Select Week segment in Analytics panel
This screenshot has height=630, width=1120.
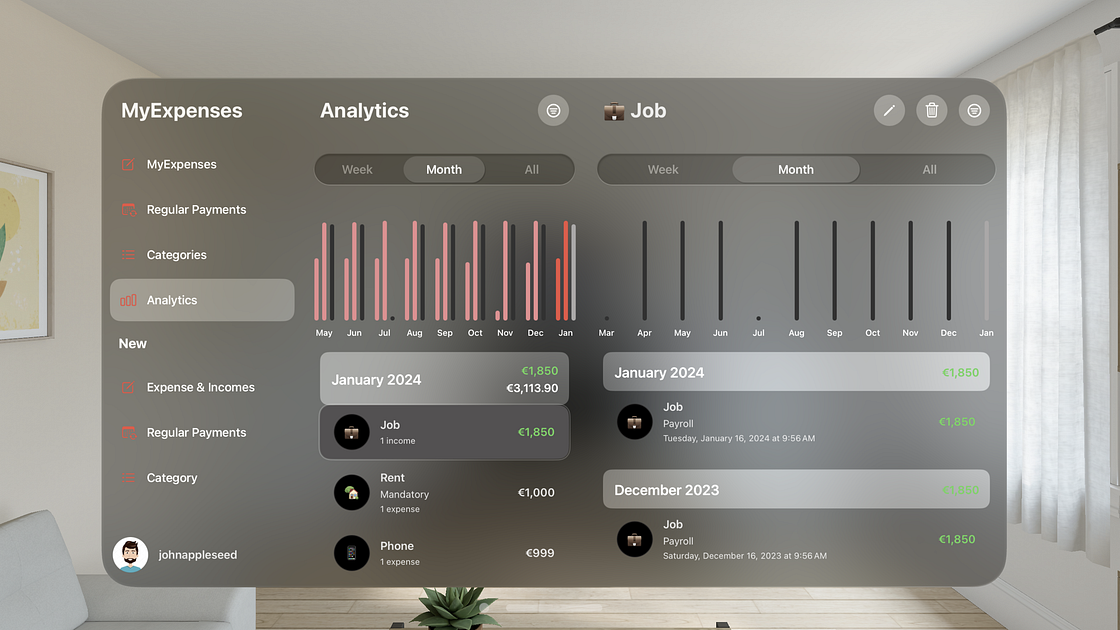tap(357, 169)
